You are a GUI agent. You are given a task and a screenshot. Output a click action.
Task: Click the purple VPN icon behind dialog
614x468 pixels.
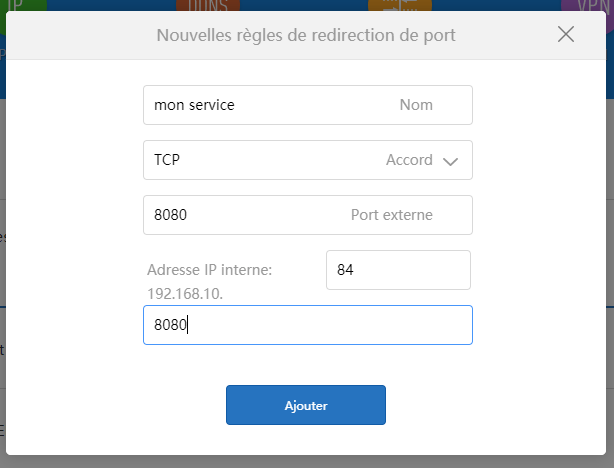point(587,5)
